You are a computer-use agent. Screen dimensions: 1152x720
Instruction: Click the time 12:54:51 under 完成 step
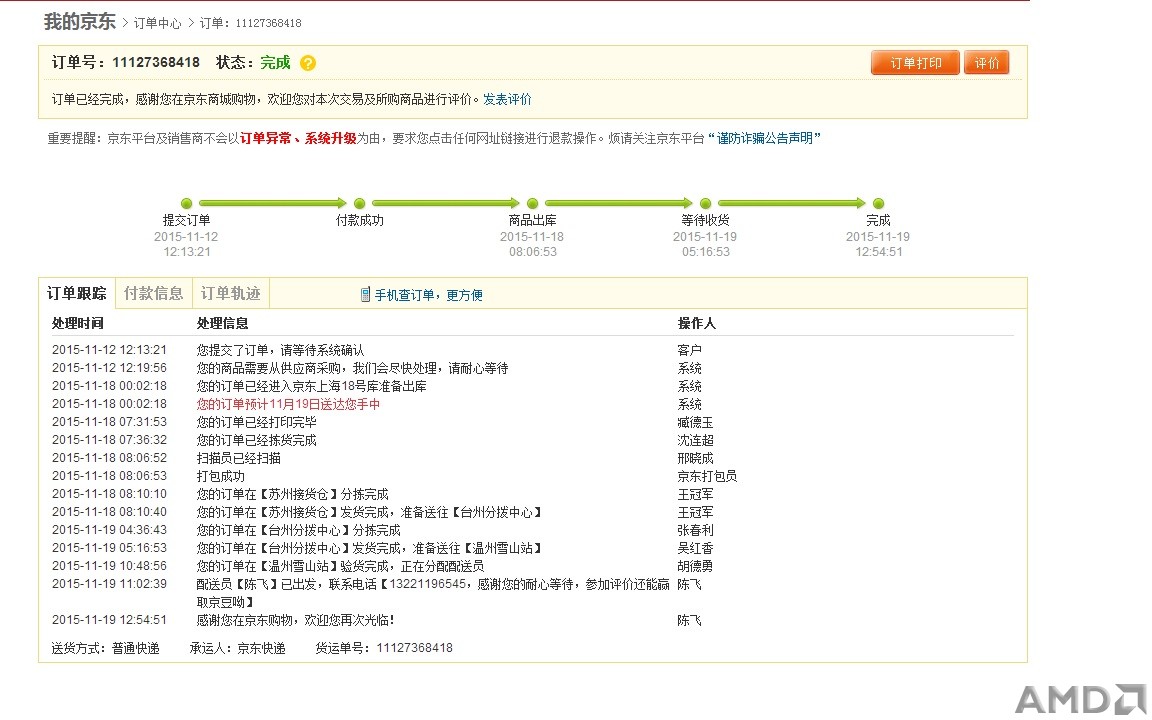coord(878,251)
